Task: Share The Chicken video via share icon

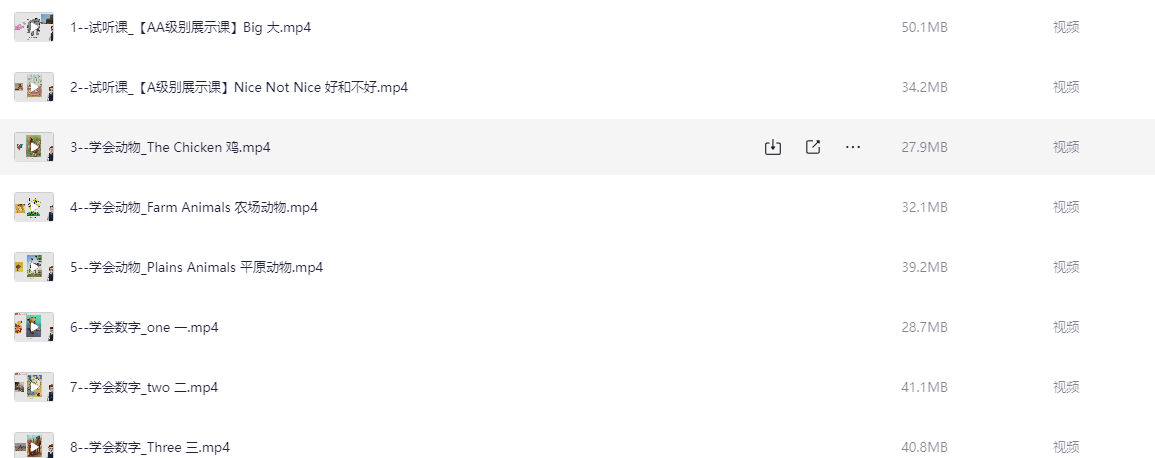Action: [x=812, y=147]
